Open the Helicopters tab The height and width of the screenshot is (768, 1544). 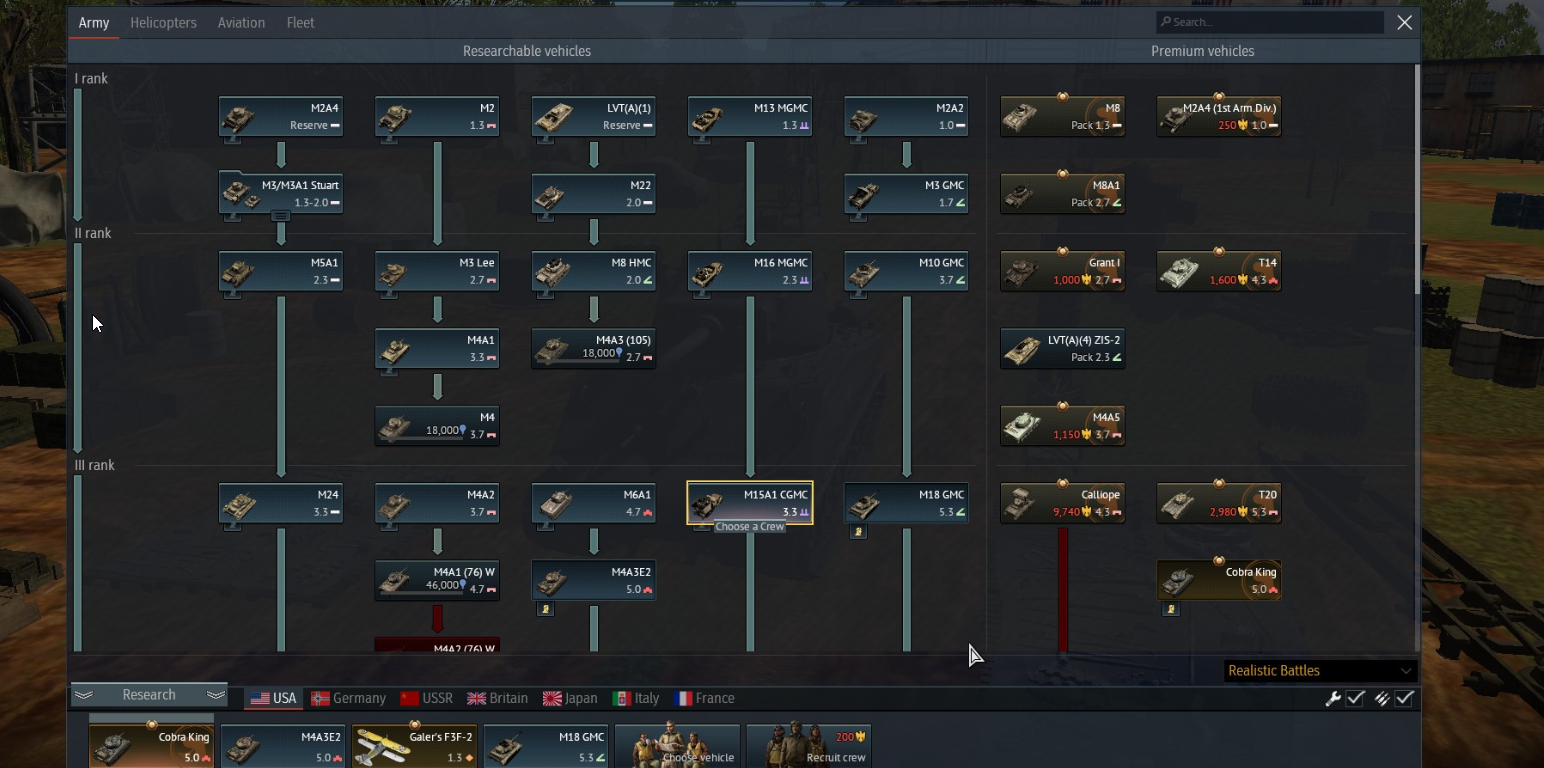coord(163,23)
